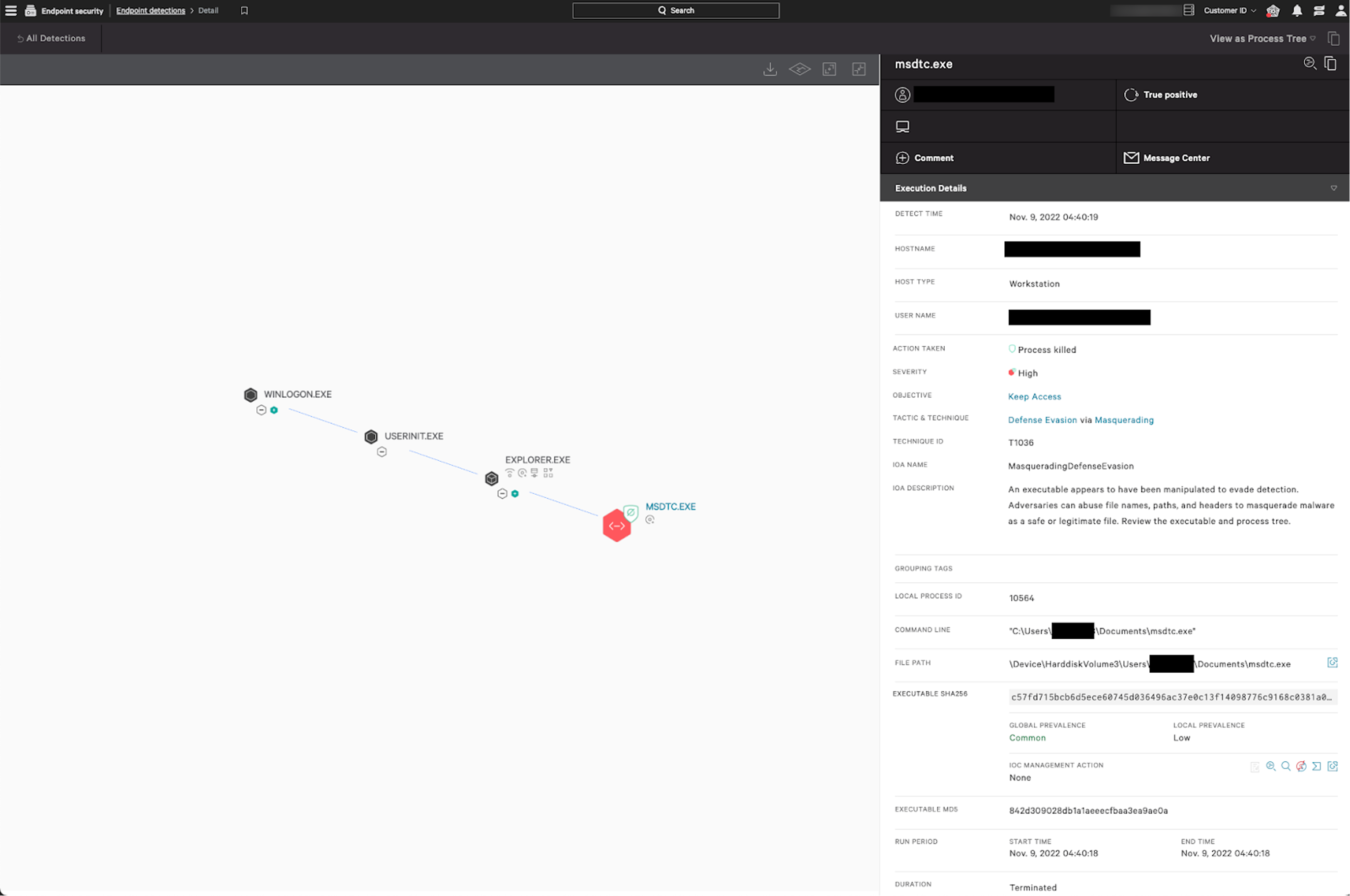Click the Common global prevalence value
The height and width of the screenshot is (896, 1350).
[x=1028, y=738]
